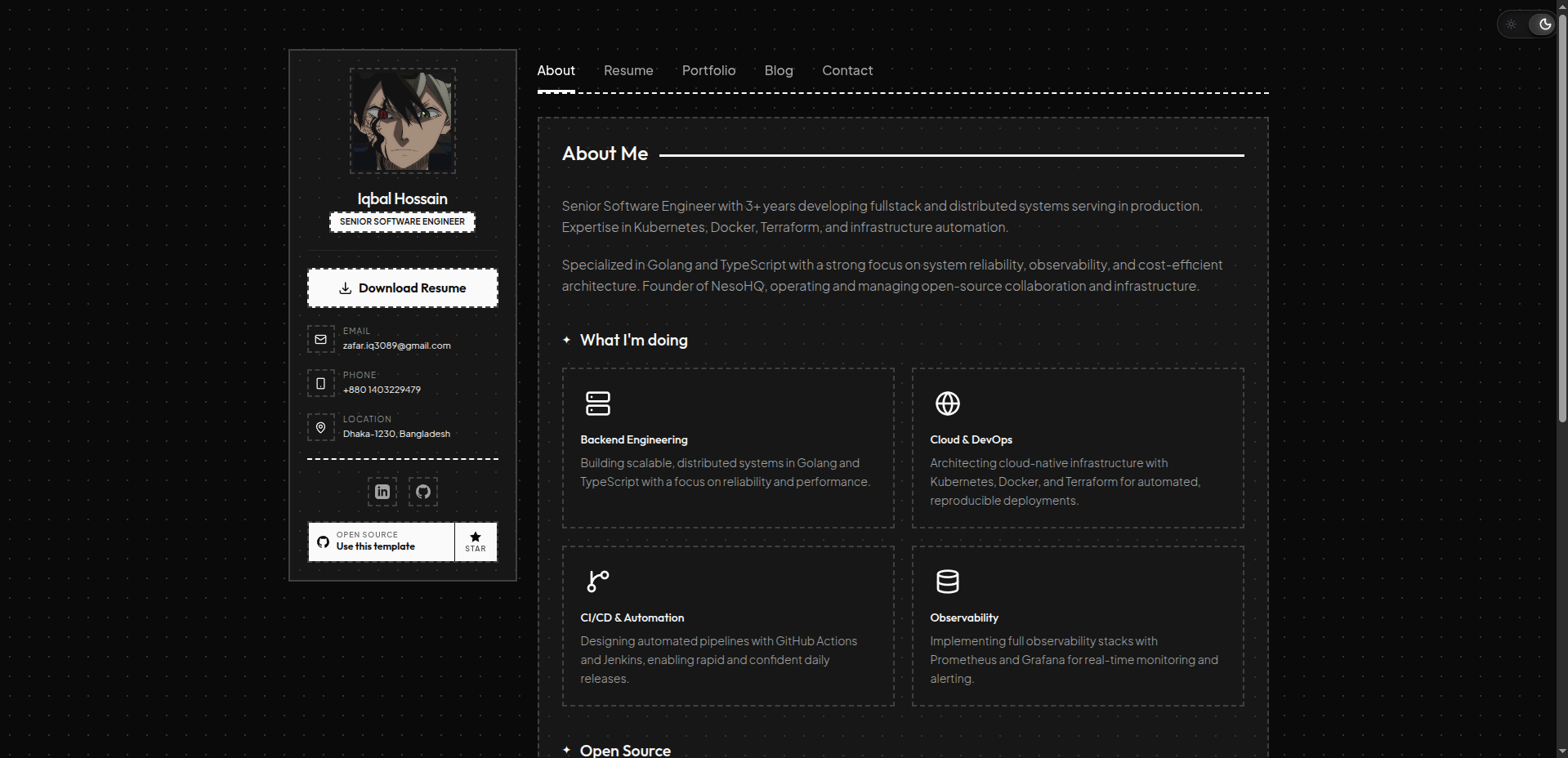Click the profile avatar image
The height and width of the screenshot is (758, 1568).
403,121
